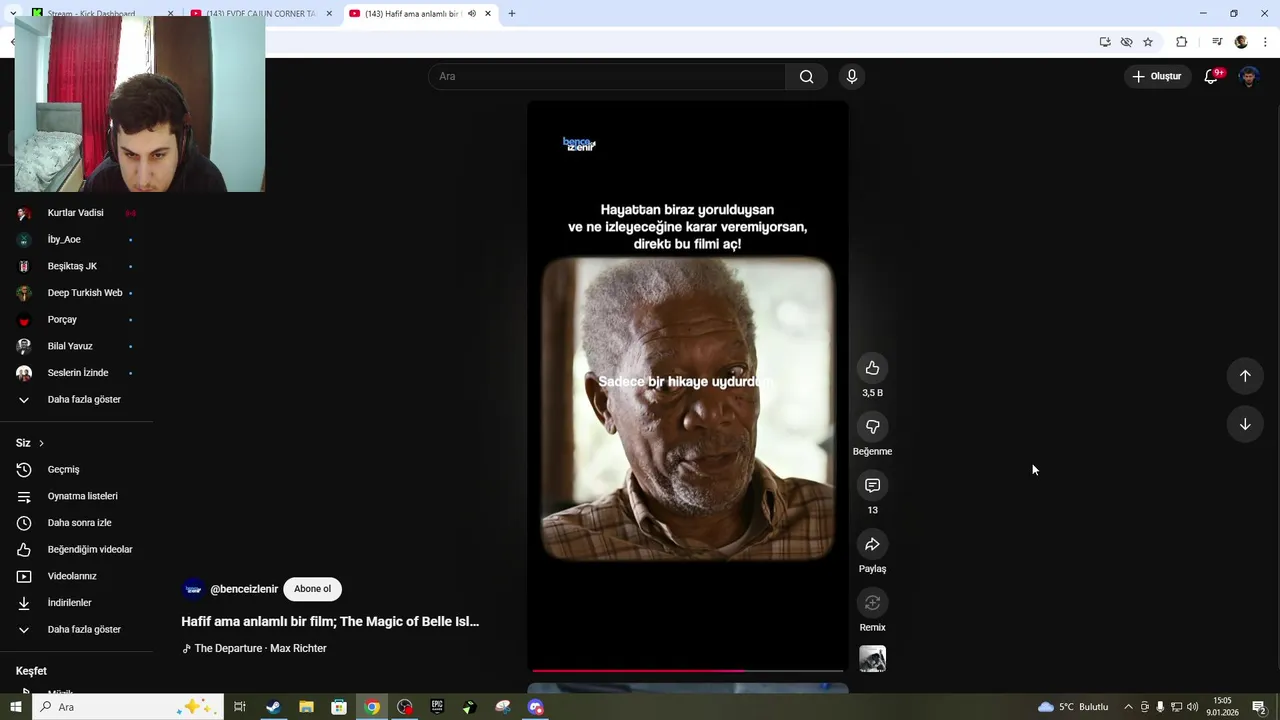Click the Oluştur create button
Screen dimensions: 1280x720
[x=1156, y=76]
